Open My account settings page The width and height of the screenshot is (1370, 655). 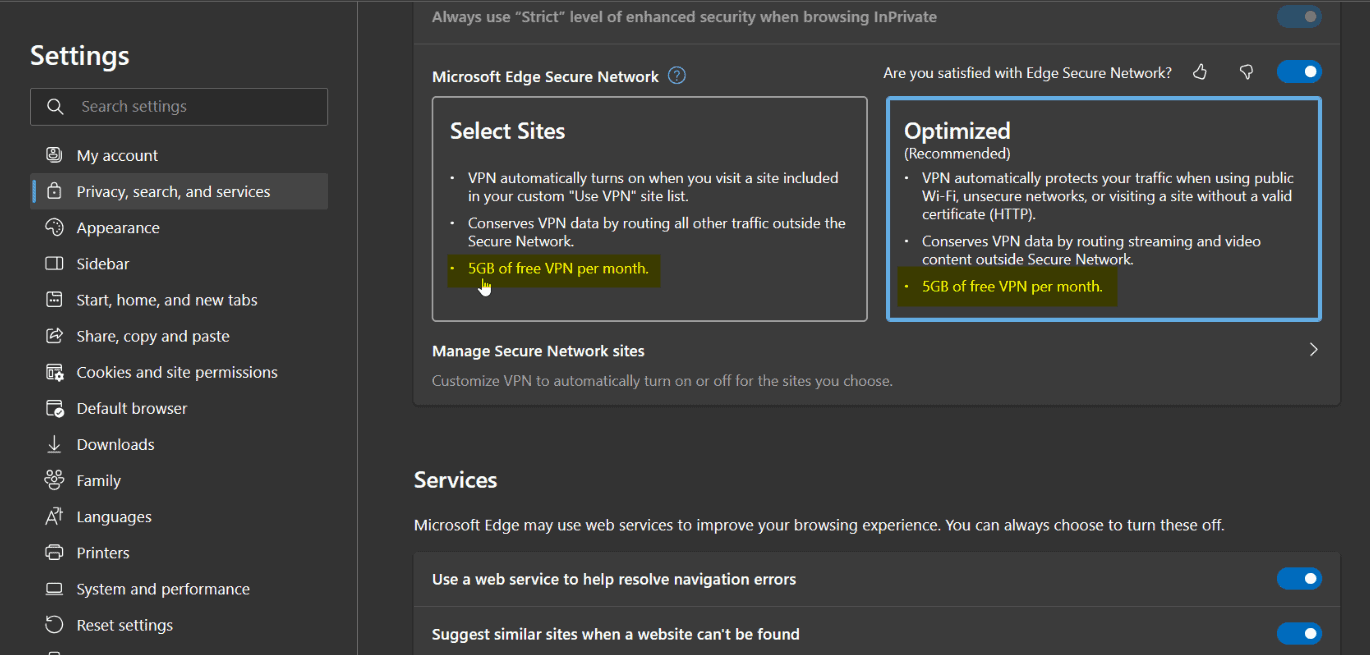coord(179,155)
